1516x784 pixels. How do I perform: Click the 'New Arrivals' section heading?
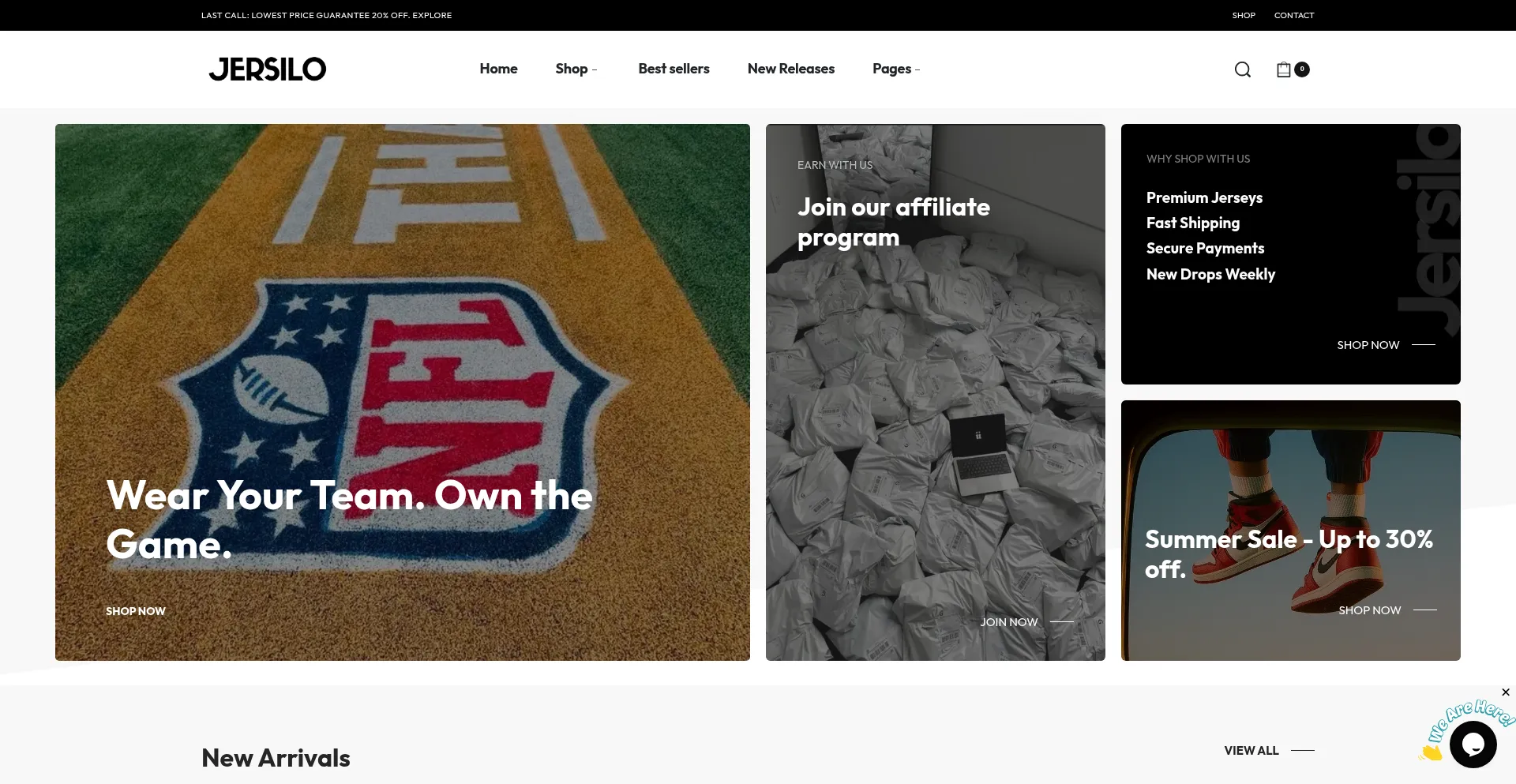[x=276, y=758]
